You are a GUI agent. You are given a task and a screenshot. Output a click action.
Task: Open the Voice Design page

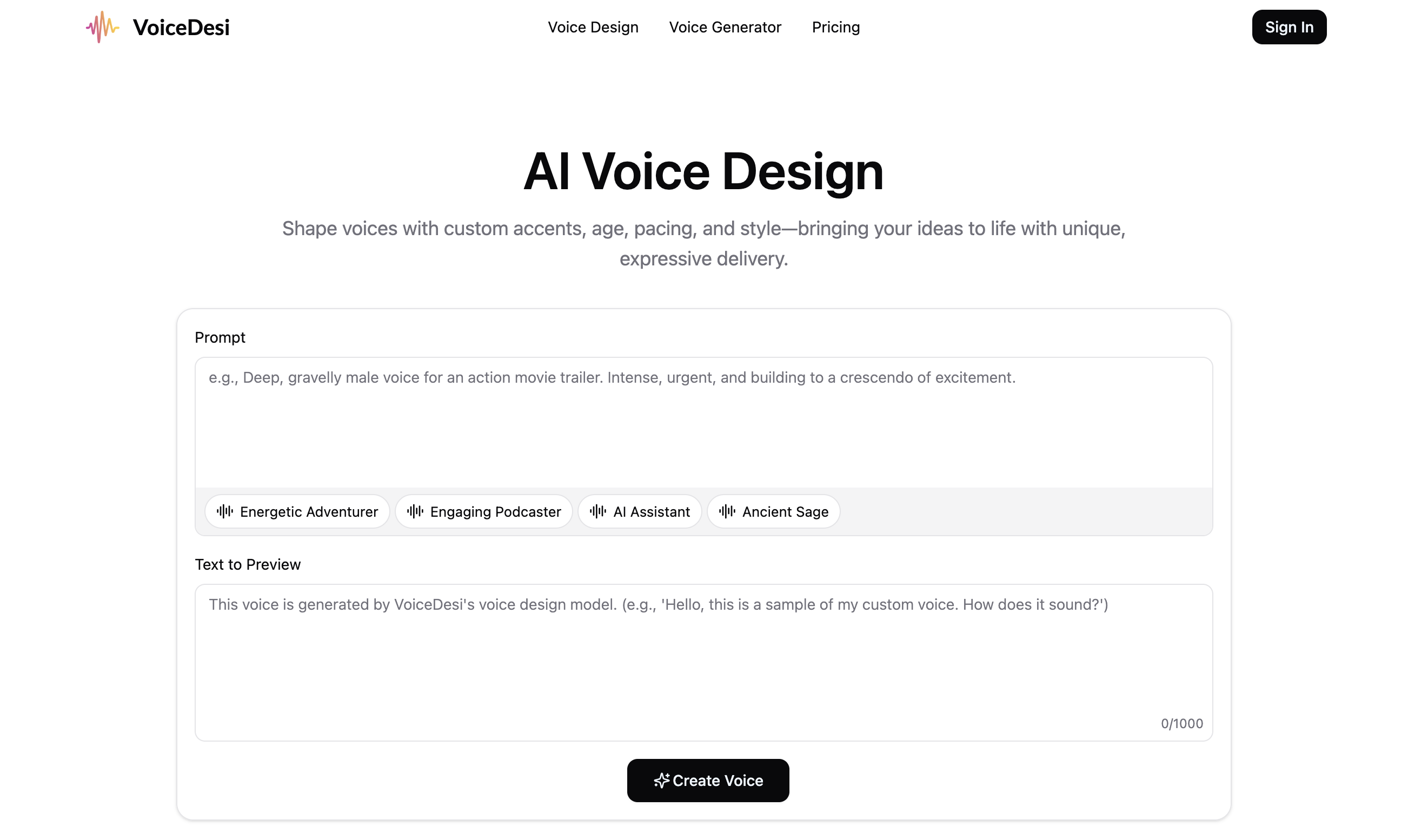tap(593, 26)
